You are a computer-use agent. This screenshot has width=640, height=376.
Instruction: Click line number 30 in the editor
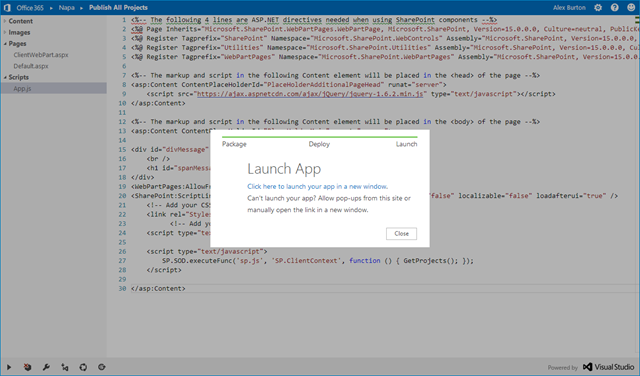[x=122, y=288]
